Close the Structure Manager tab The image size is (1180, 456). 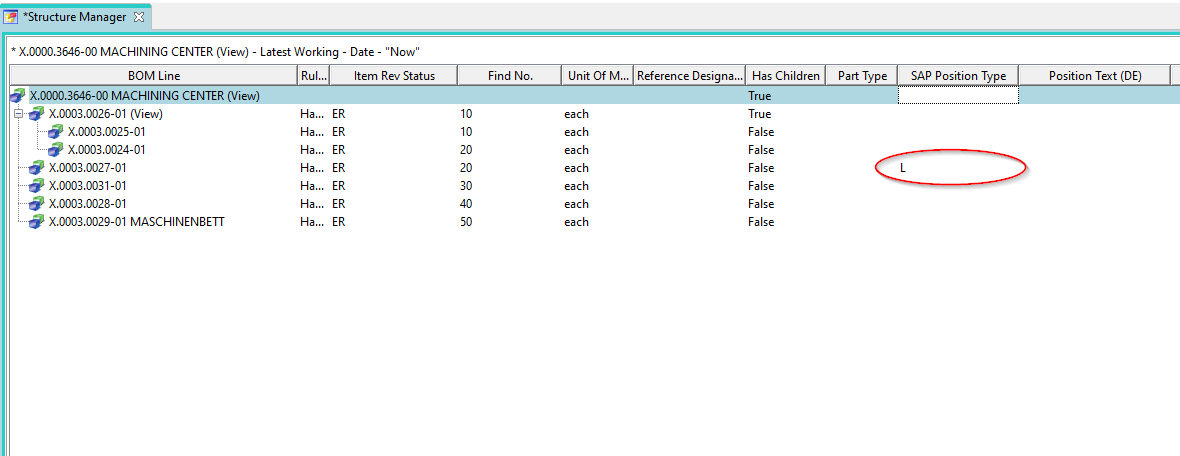139,17
